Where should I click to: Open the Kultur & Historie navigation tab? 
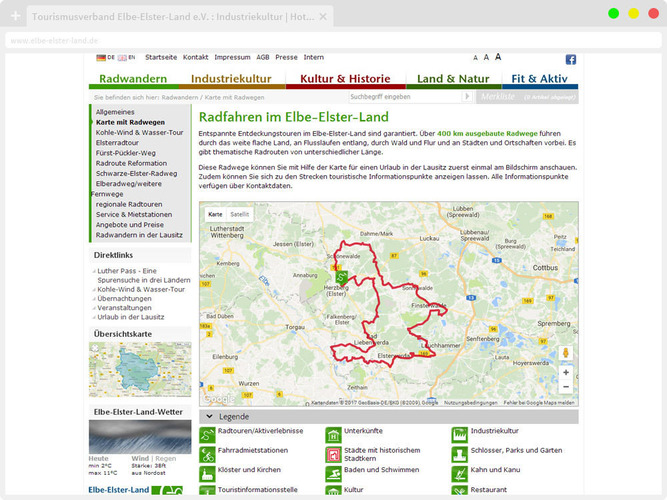(x=345, y=79)
